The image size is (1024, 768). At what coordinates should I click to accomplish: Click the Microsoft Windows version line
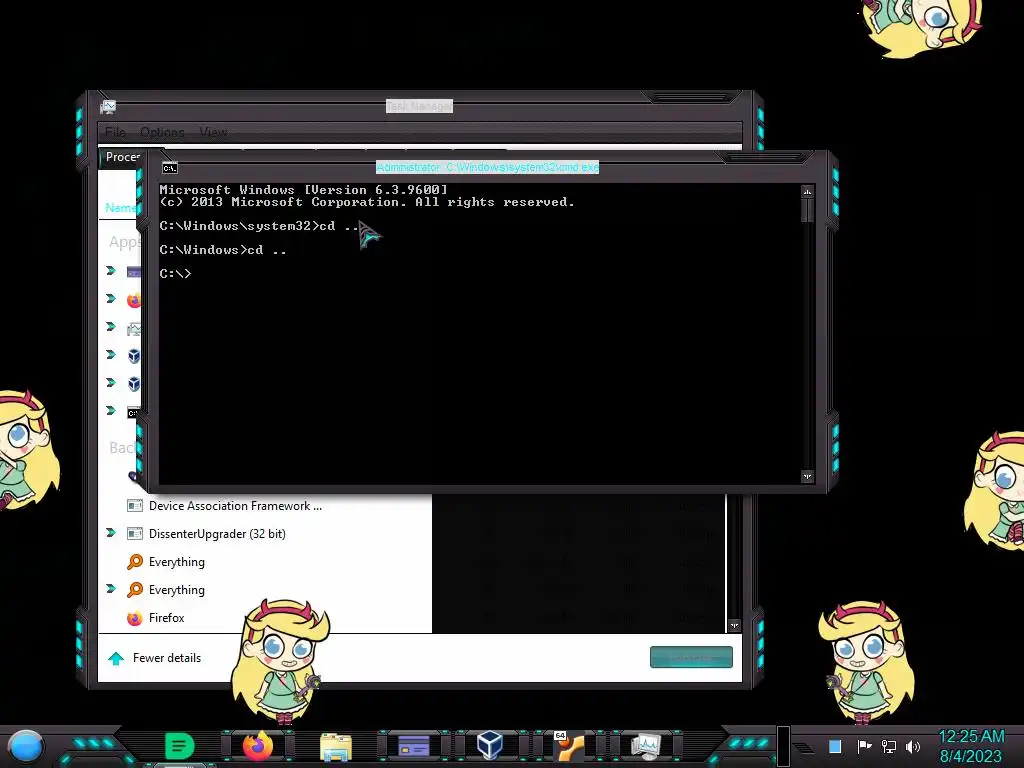click(x=304, y=189)
